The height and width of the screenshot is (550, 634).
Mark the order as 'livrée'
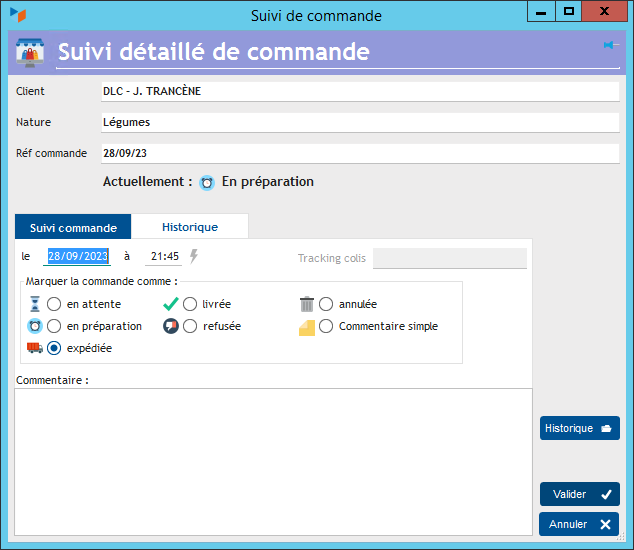190,304
